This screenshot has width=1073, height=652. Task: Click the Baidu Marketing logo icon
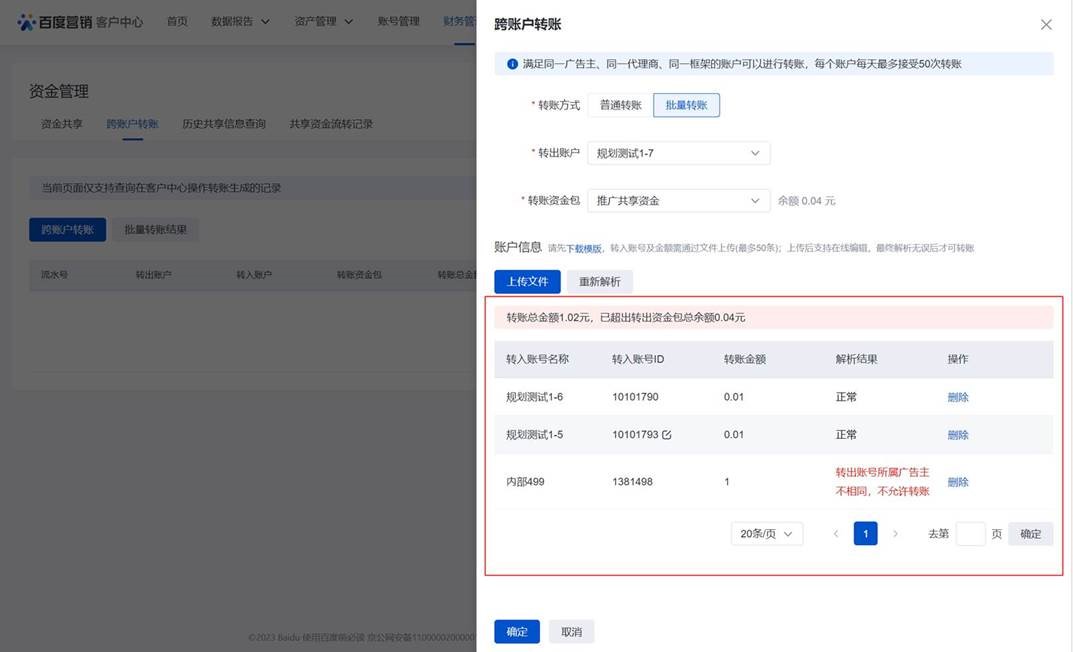27,22
